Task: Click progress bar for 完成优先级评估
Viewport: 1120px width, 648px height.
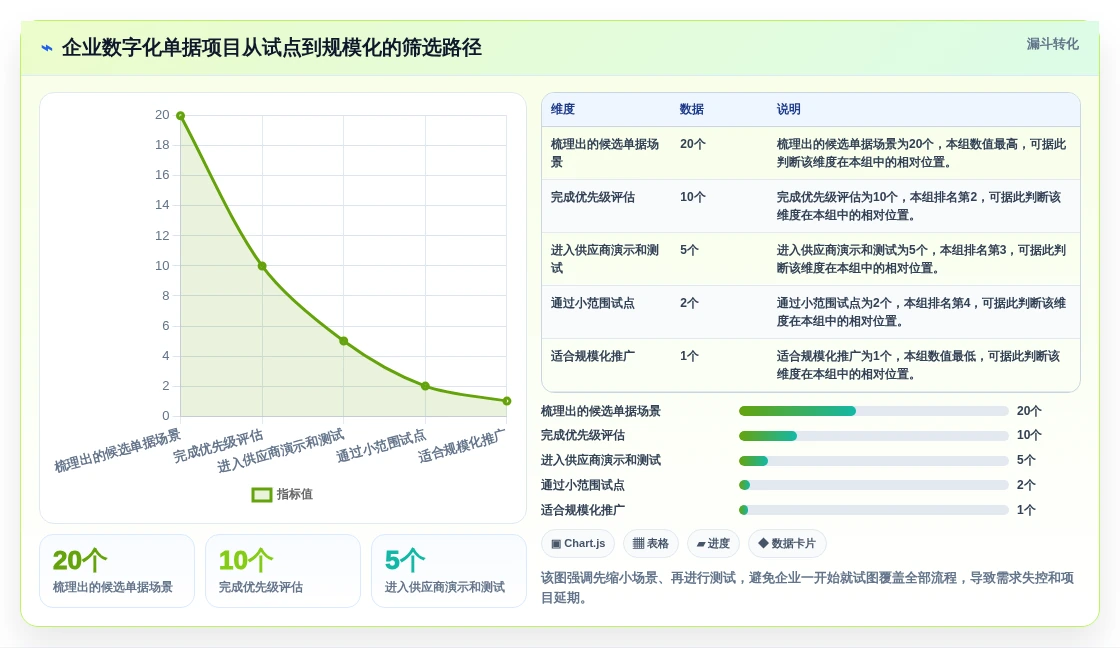Action: (x=874, y=436)
